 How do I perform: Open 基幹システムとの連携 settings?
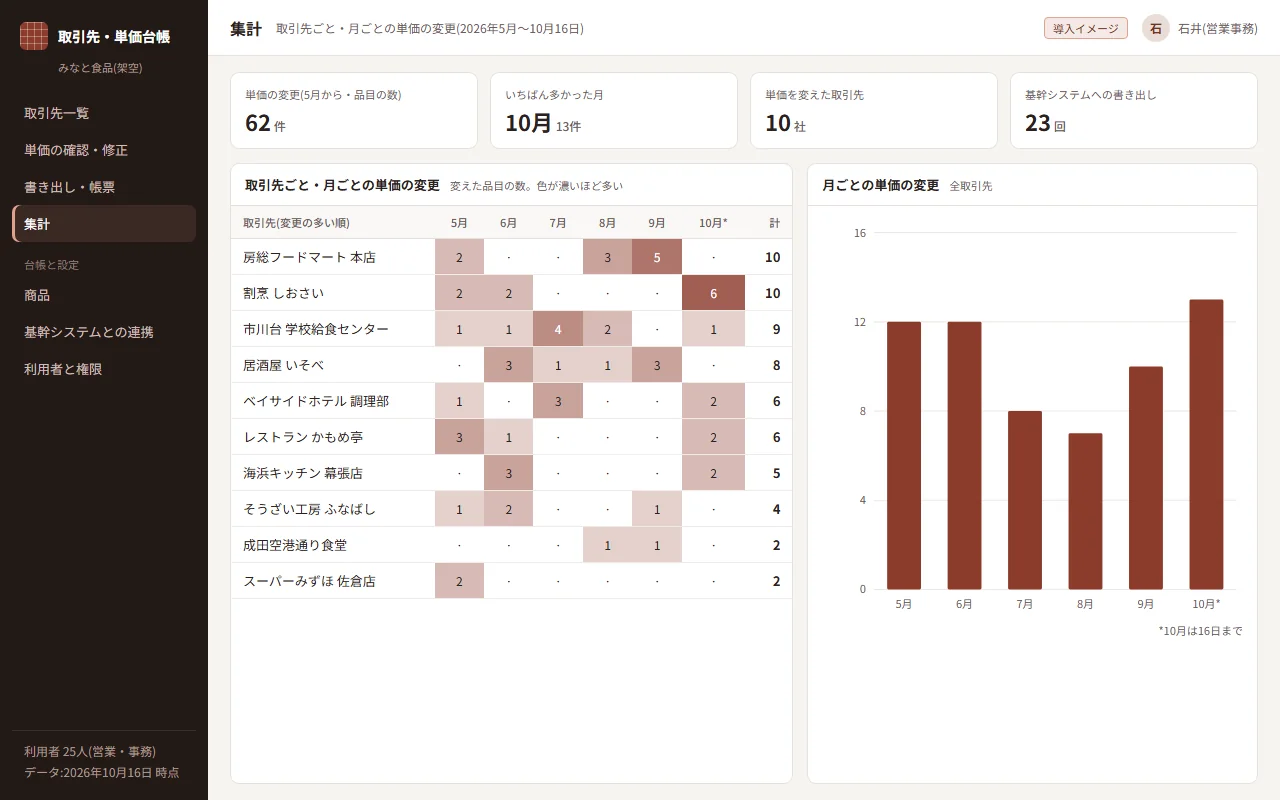(x=104, y=332)
